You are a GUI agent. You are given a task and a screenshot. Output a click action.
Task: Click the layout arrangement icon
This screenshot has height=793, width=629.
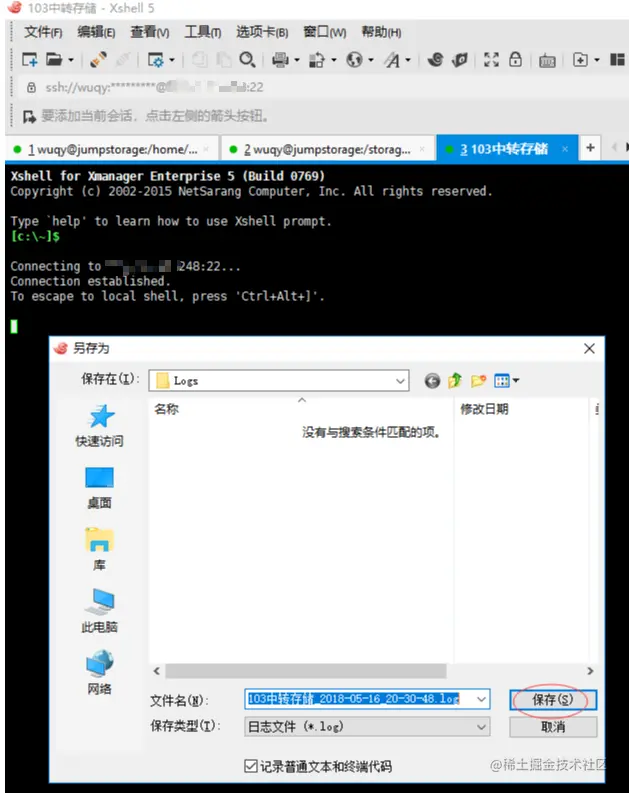coord(617,60)
